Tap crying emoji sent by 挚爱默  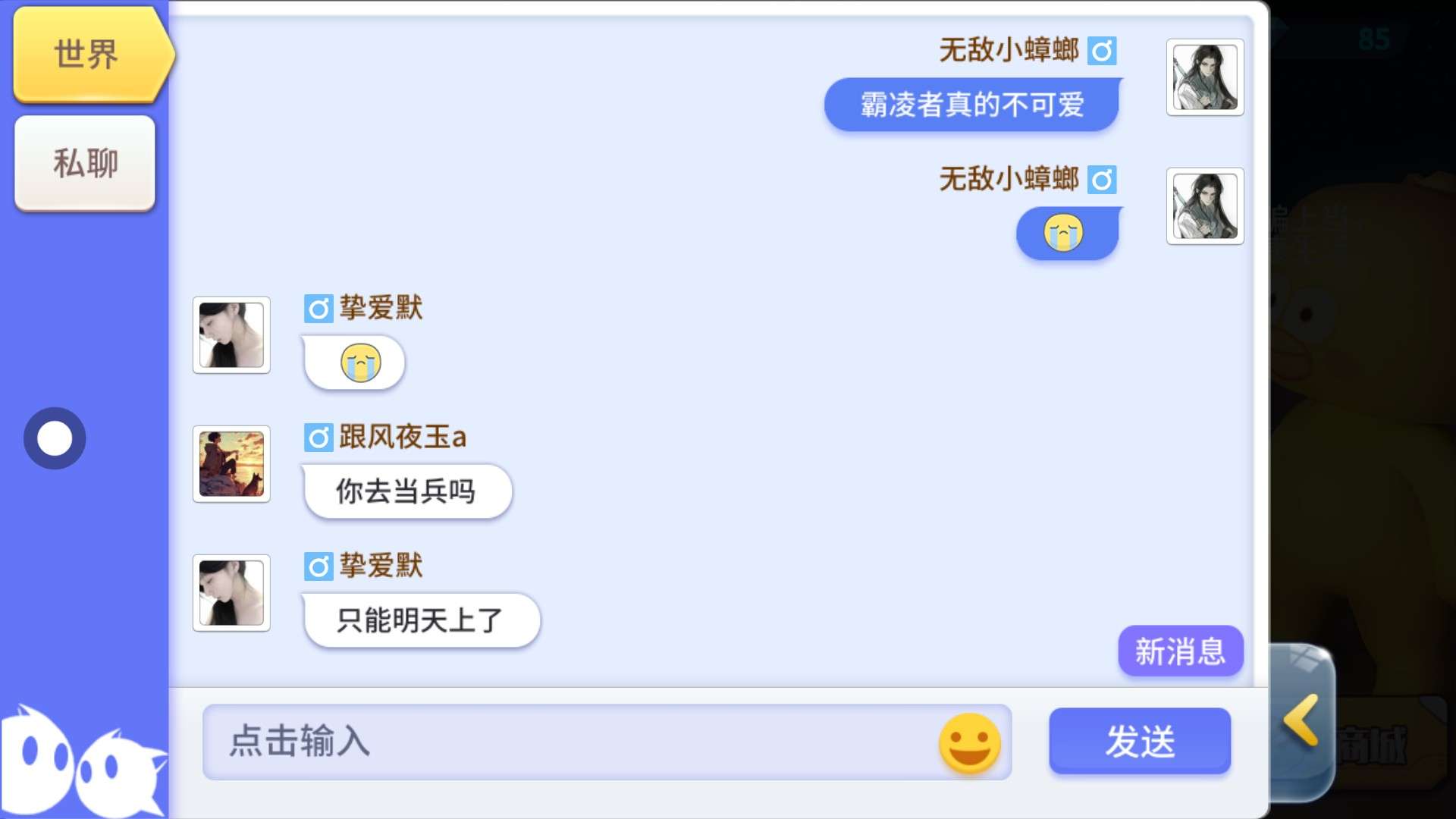tap(360, 362)
